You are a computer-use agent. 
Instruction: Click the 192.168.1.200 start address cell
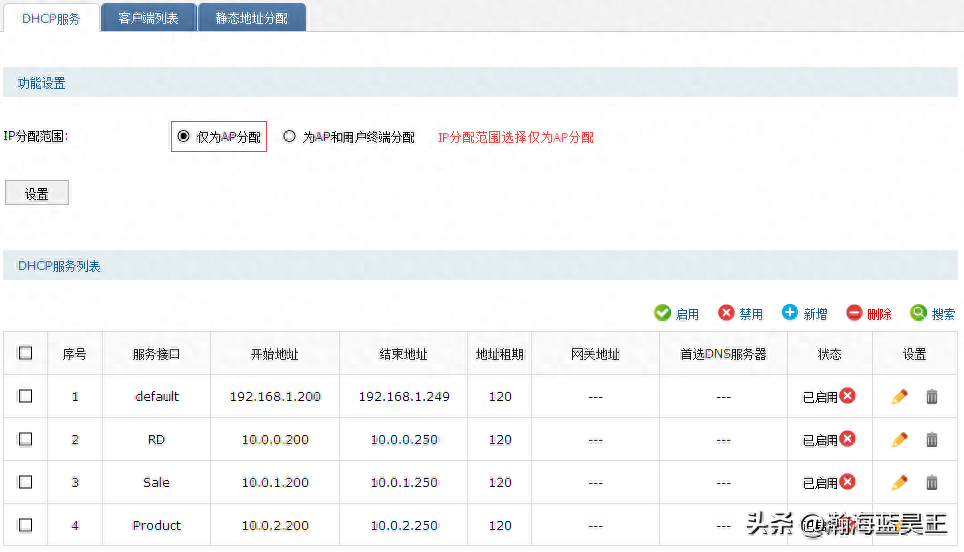(275, 396)
